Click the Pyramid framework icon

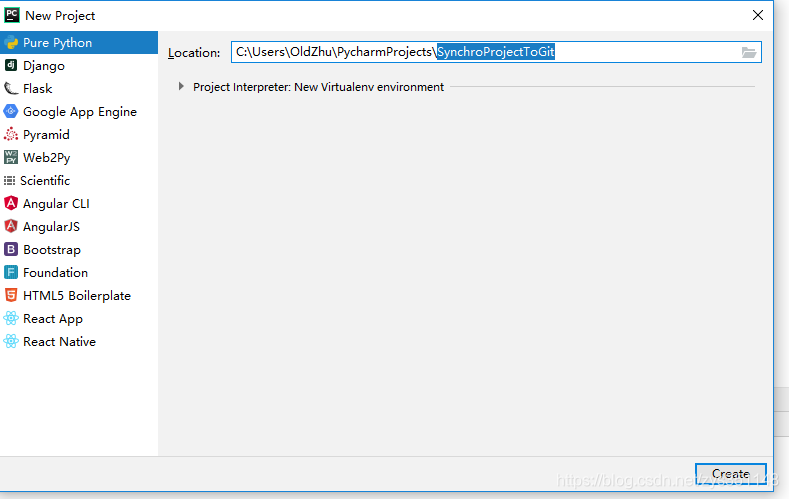11,134
